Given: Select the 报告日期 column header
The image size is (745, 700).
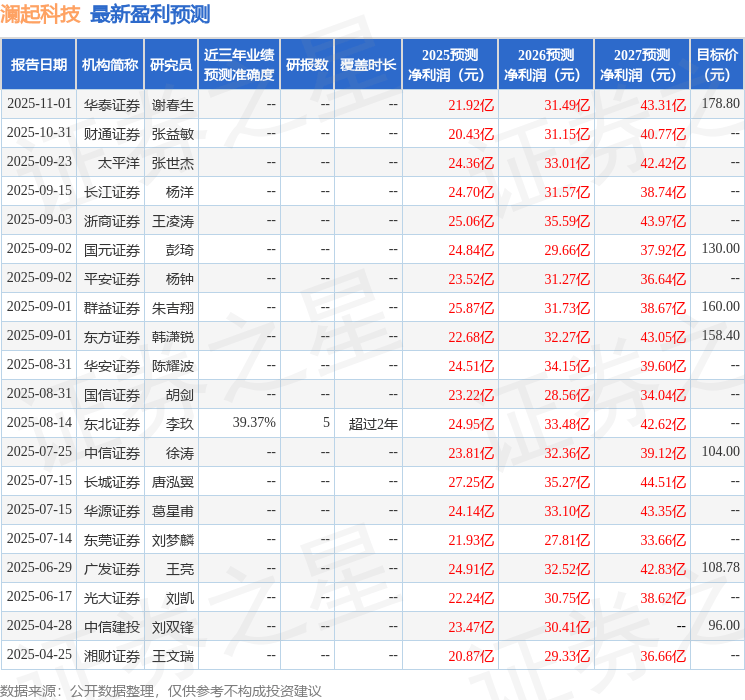Looking at the screenshot, I should coord(38,65).
